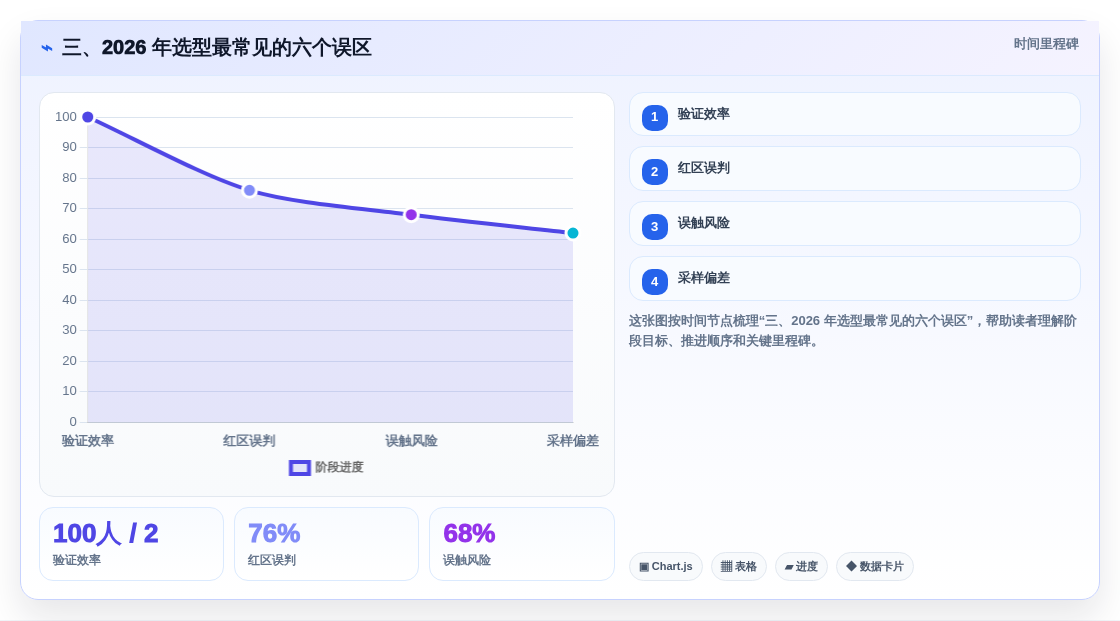Click the 数据卡片 tag chip
Screen dimensions: 1120x621
pyautogui.click(x=875, y=567)
